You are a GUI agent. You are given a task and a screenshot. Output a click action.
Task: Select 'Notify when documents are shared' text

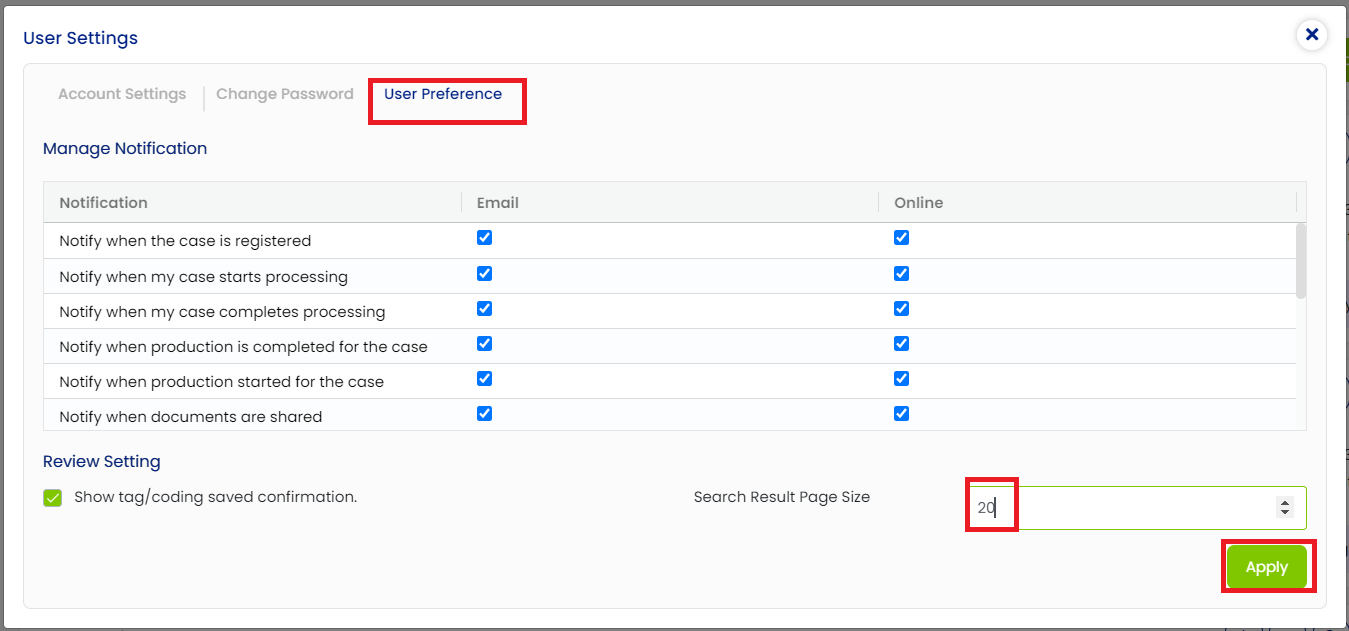190,416
